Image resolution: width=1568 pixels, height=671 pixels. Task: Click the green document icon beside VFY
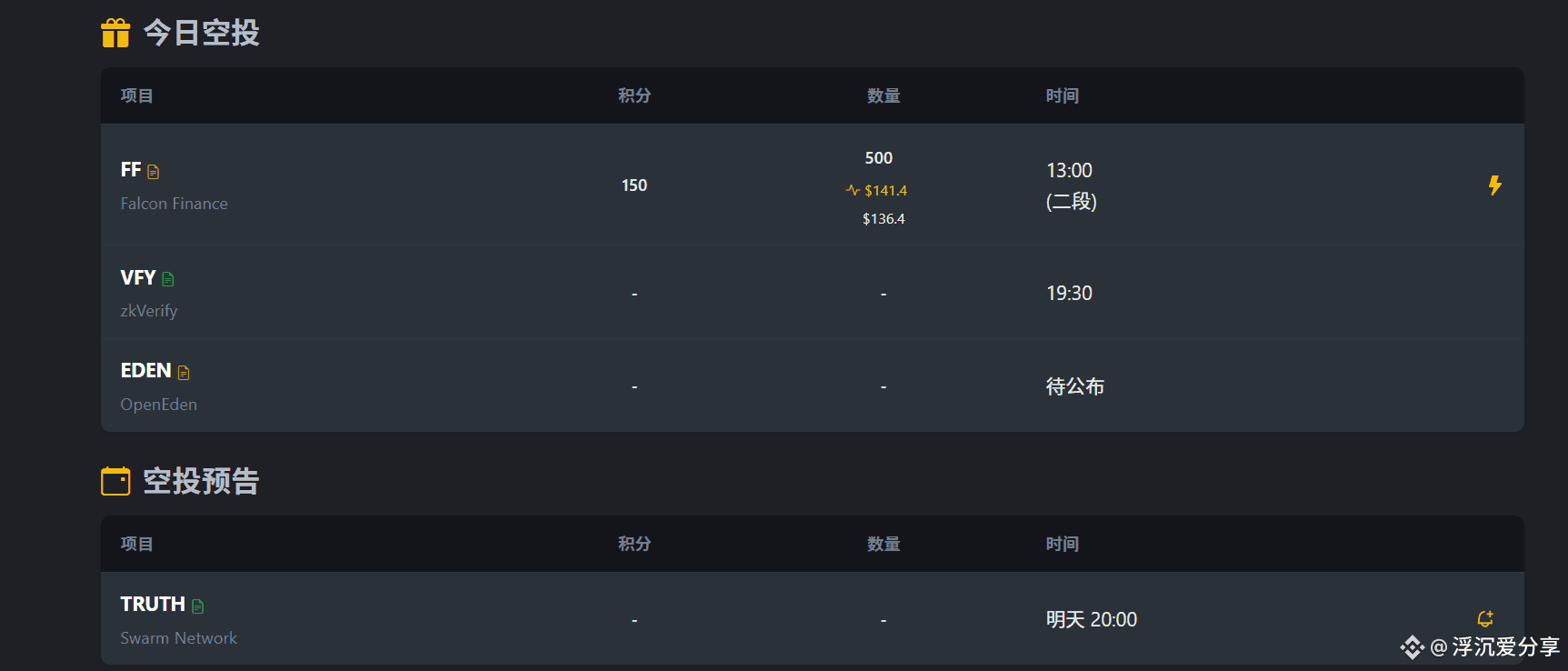click(x=168, y=279)
